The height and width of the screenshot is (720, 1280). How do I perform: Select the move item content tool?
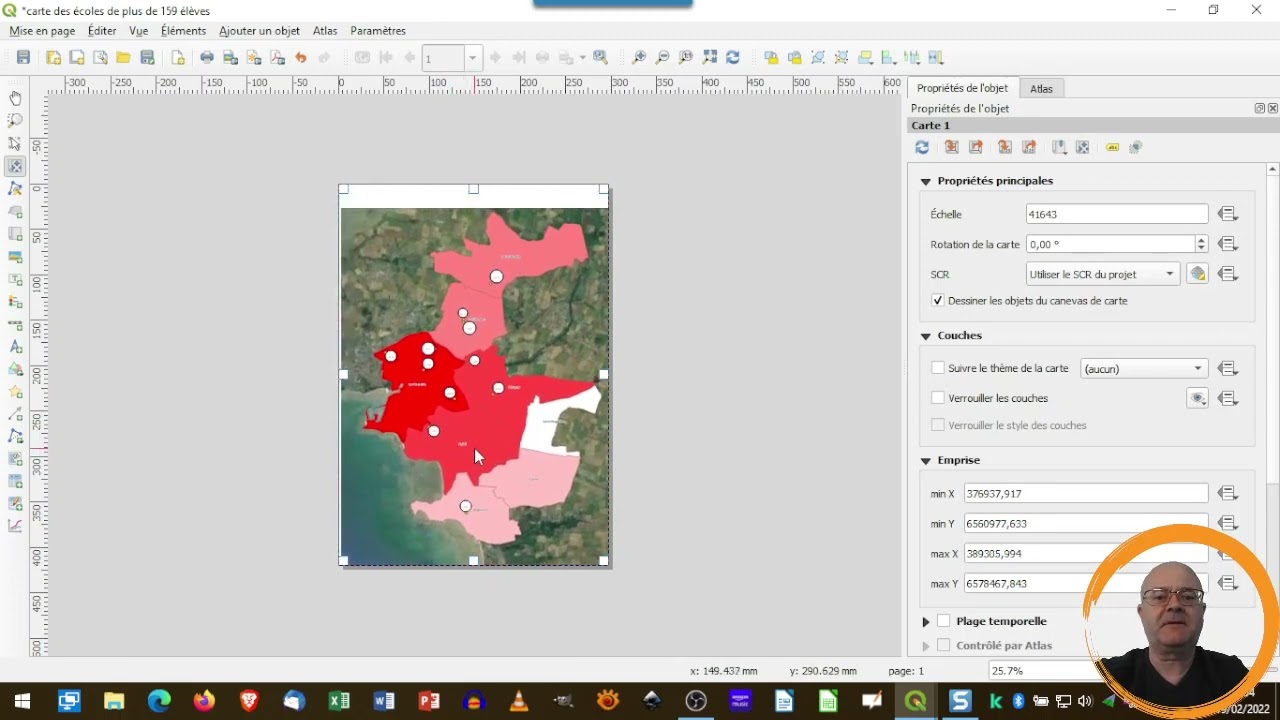coord(15,167)
